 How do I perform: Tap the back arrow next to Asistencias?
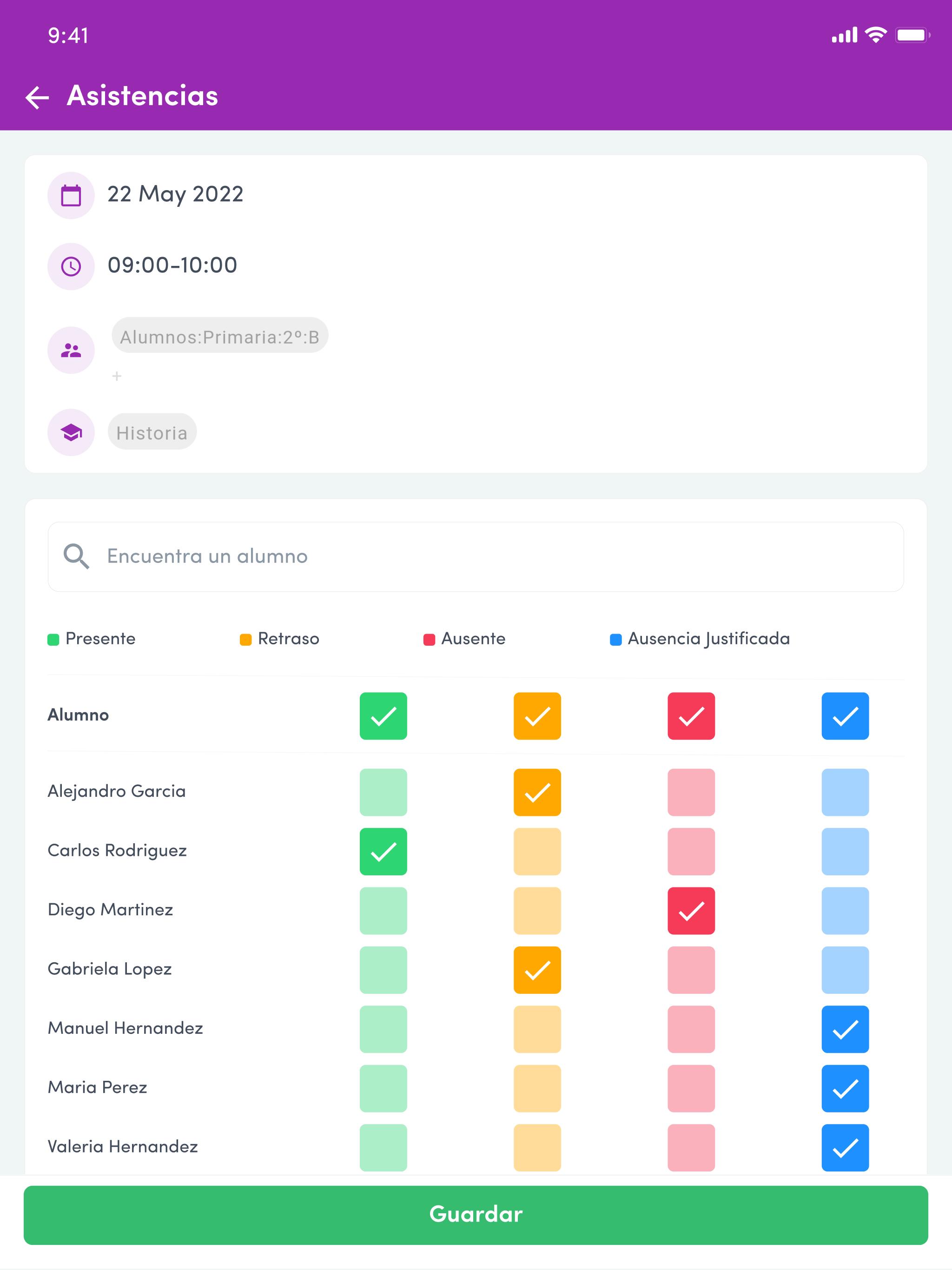click(x=37, y=97)
